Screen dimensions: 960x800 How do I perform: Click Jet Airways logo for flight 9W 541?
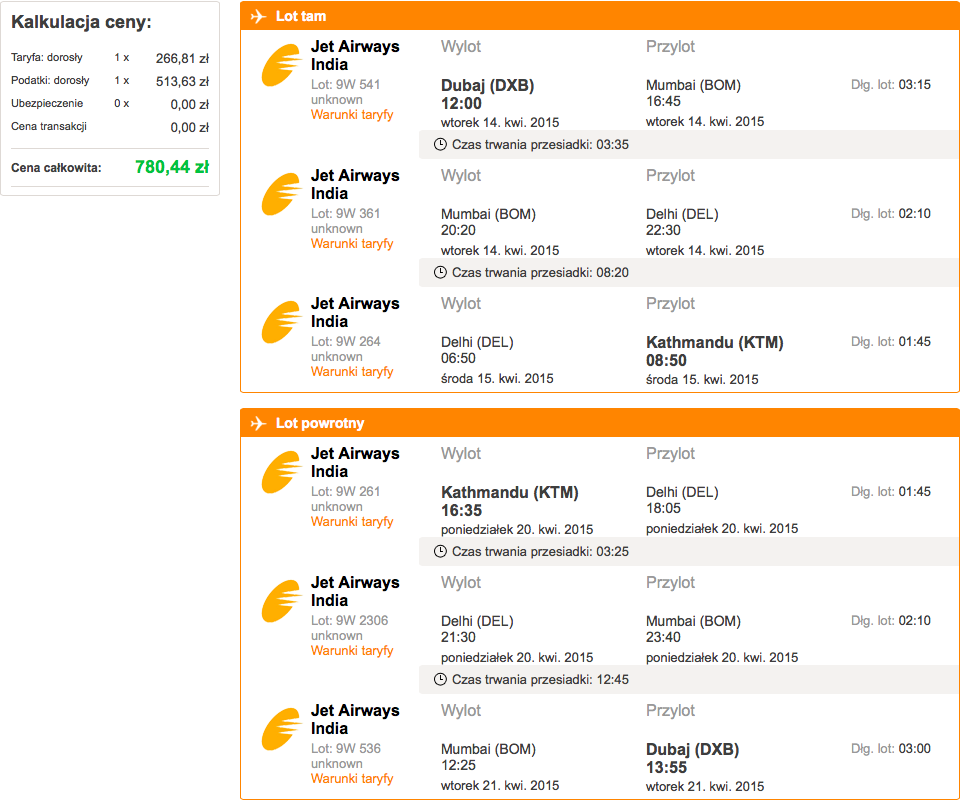pyautogui.click(x=282, y=65)
